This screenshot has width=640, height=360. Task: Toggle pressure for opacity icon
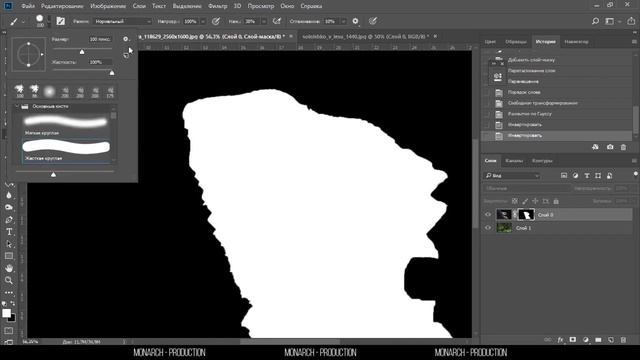tap(216, 21)
